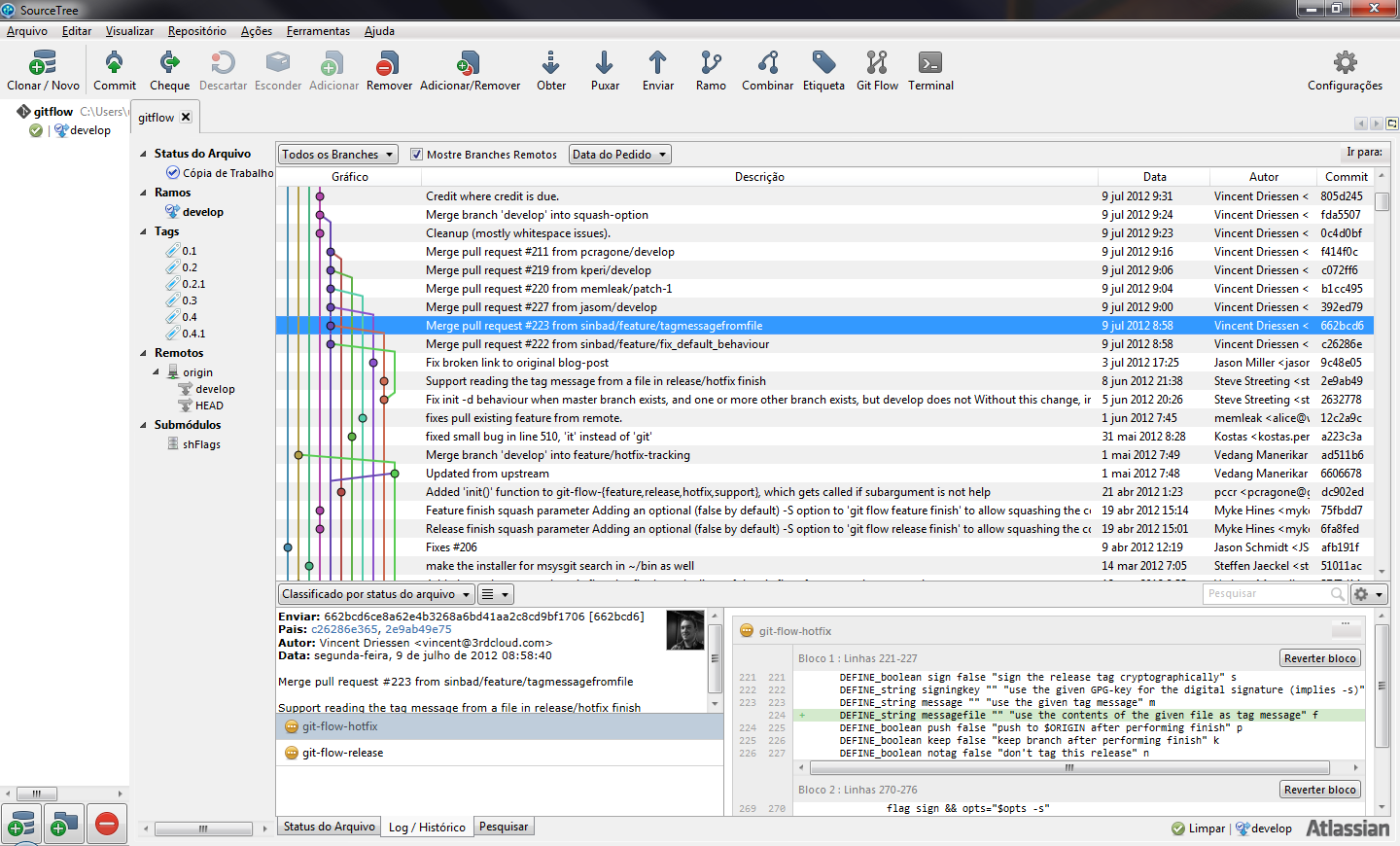This screenshot has height=846, width=1400.
Task: Click the add repository bookmark icon at bottom left
Action: (21, 825)
